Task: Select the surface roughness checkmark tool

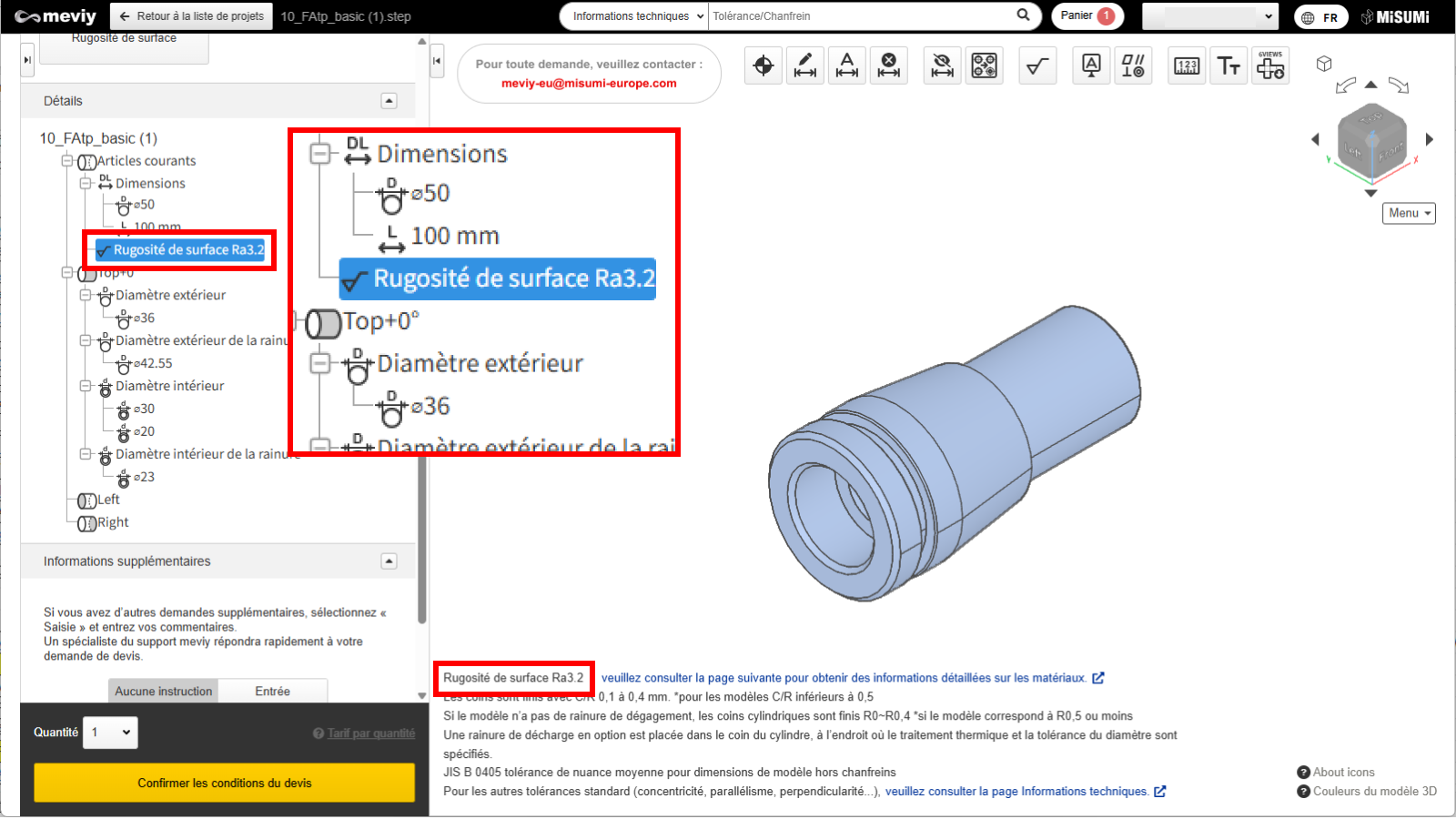Action: (x=1037, y=66)
